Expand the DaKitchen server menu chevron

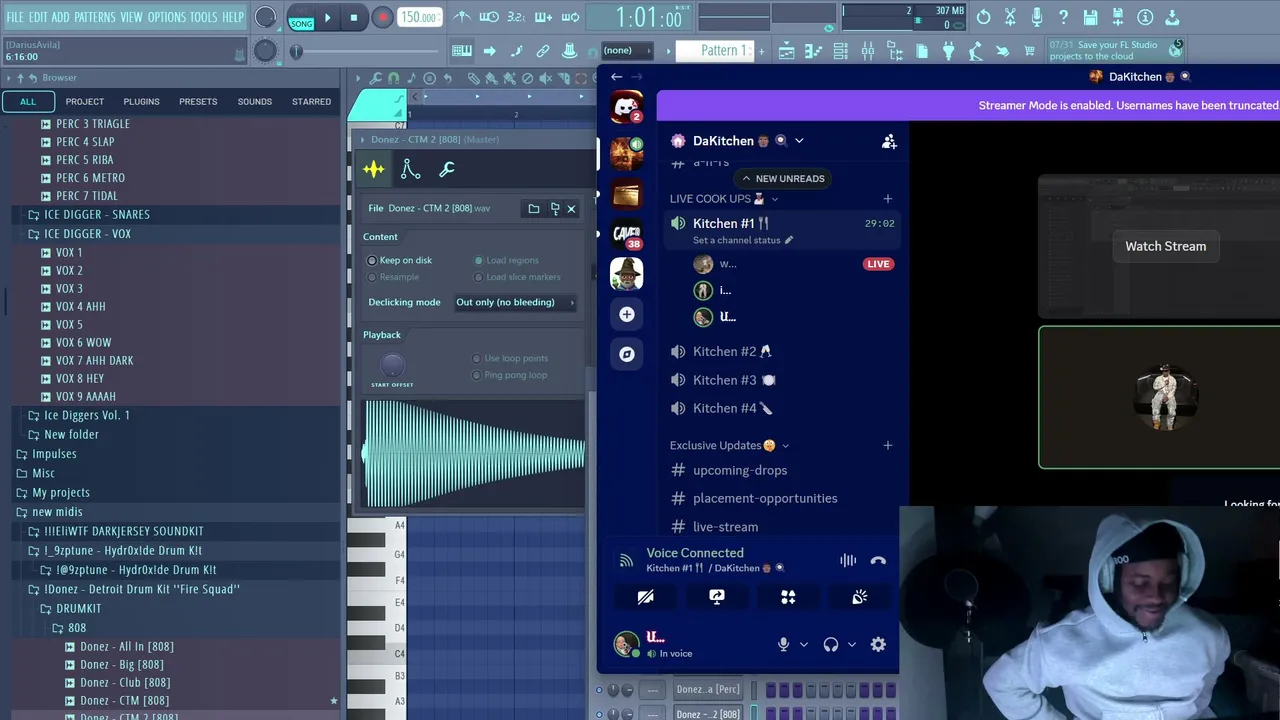click(799, 141)
